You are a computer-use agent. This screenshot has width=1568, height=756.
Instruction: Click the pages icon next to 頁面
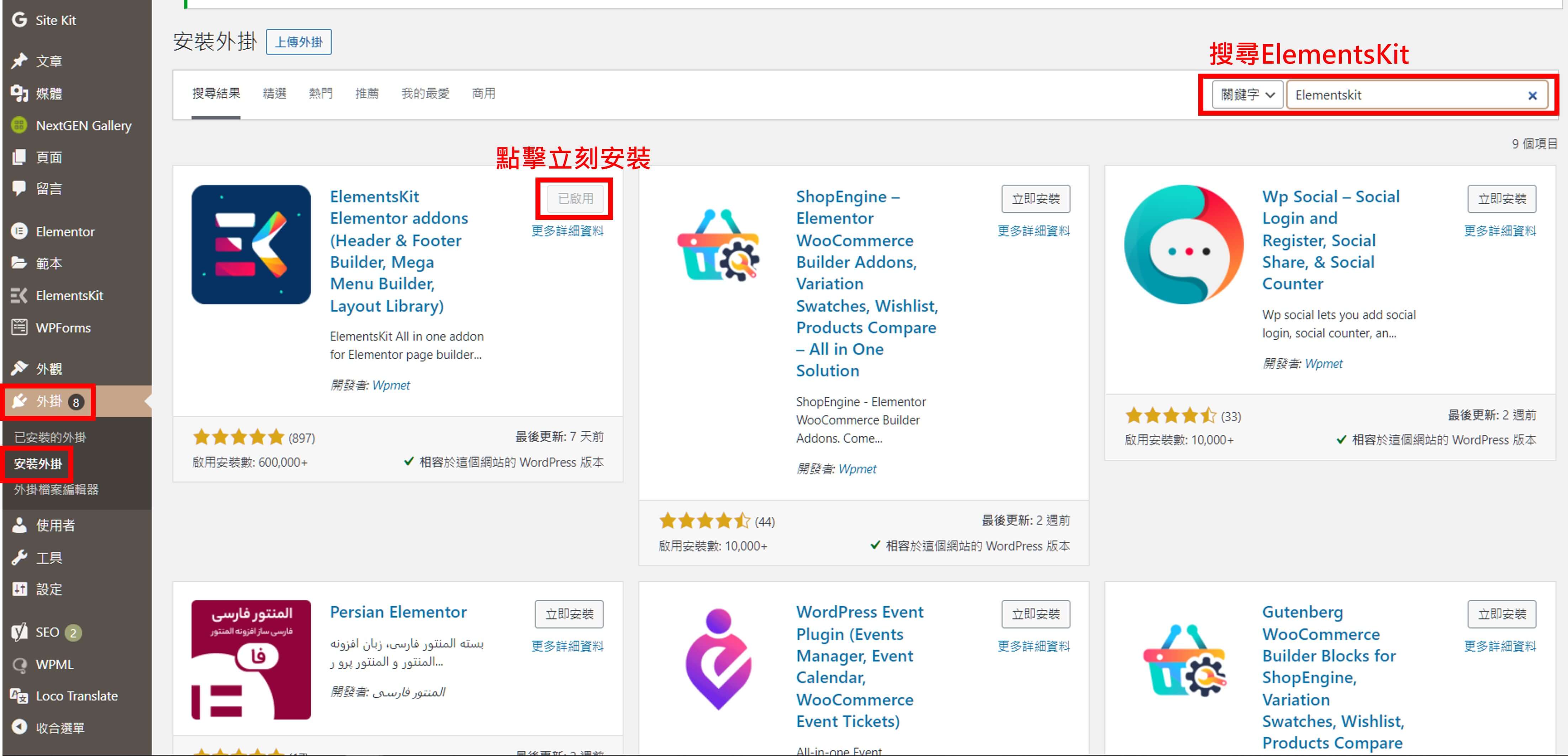pos(20,157)
